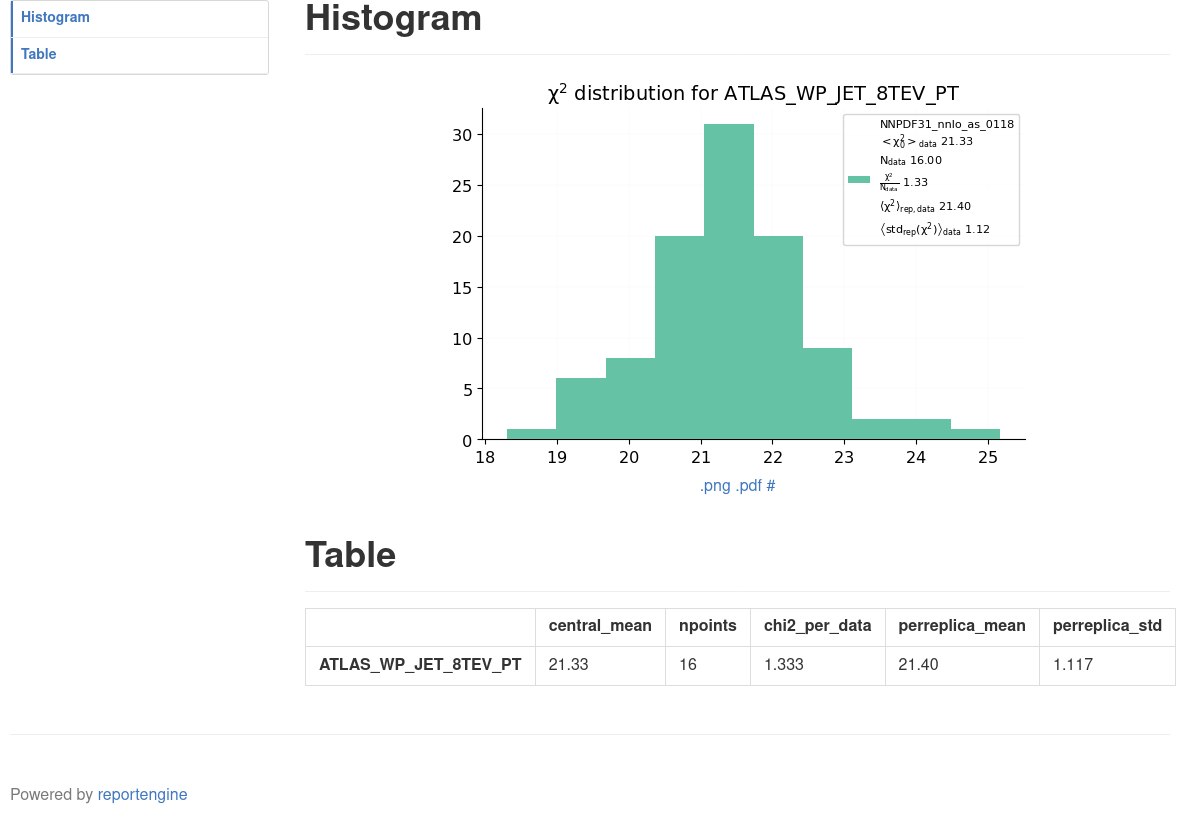Visit the reportengine link in the footer

click(x=142, y=795)
